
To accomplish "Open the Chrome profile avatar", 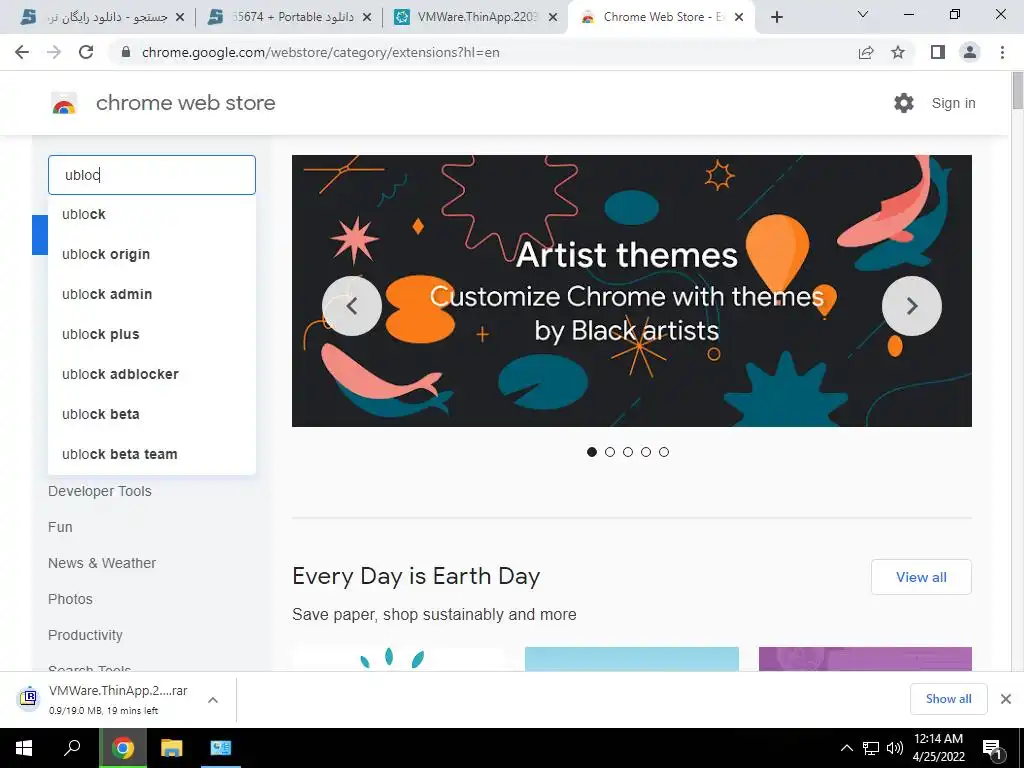I will point(970,52).
